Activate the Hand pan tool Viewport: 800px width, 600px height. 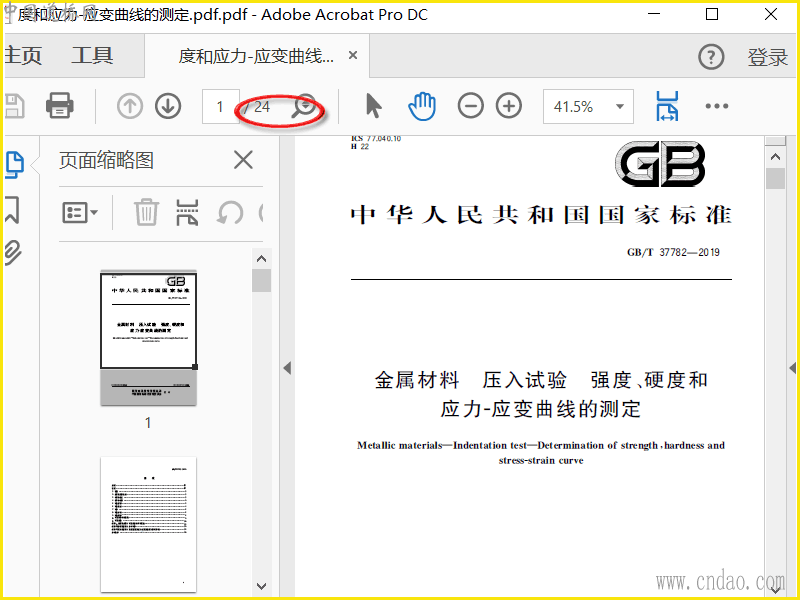pyautogui.click(x=422, y=106)
